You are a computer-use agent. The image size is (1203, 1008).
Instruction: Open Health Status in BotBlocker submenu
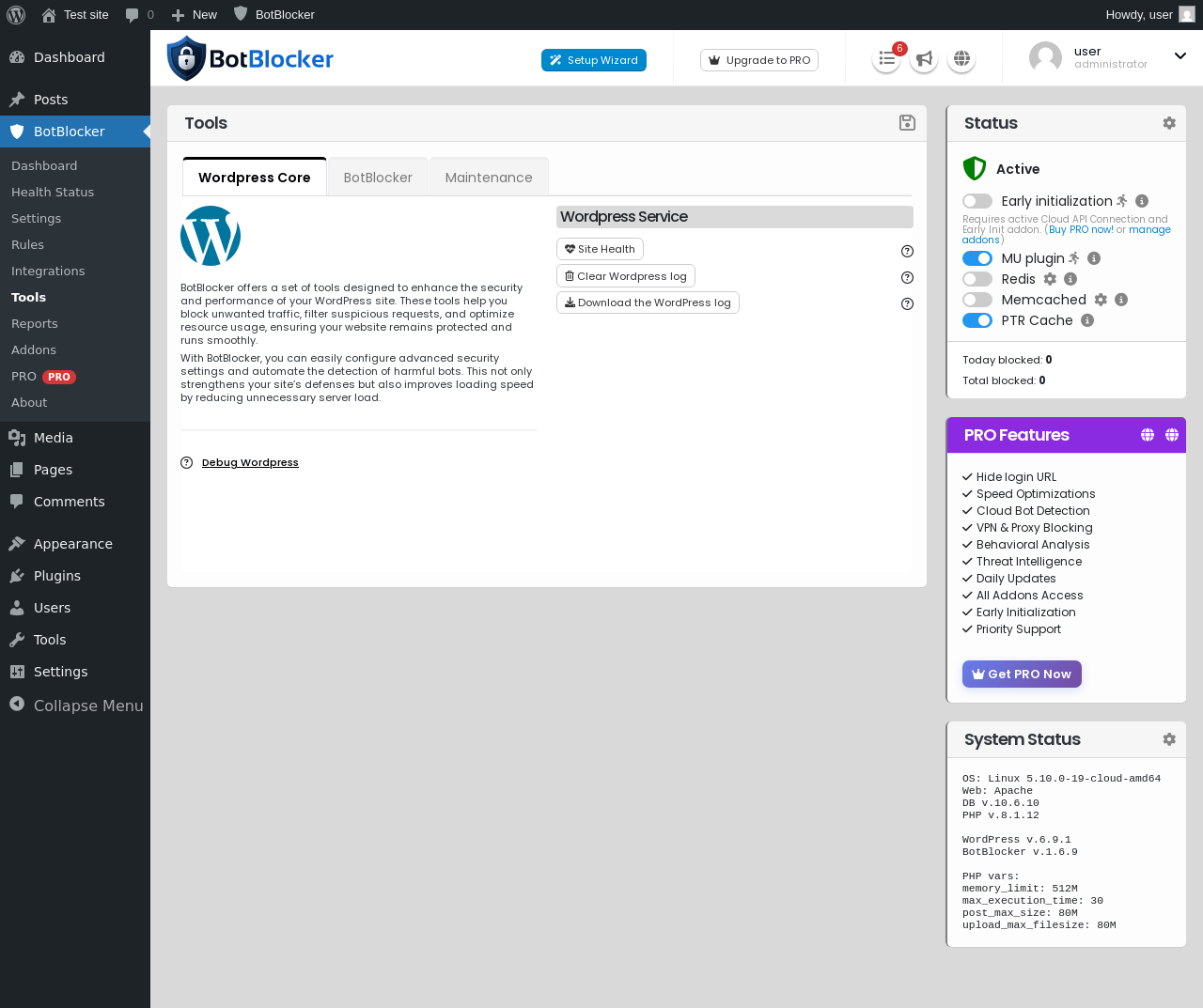coord(53,192)
